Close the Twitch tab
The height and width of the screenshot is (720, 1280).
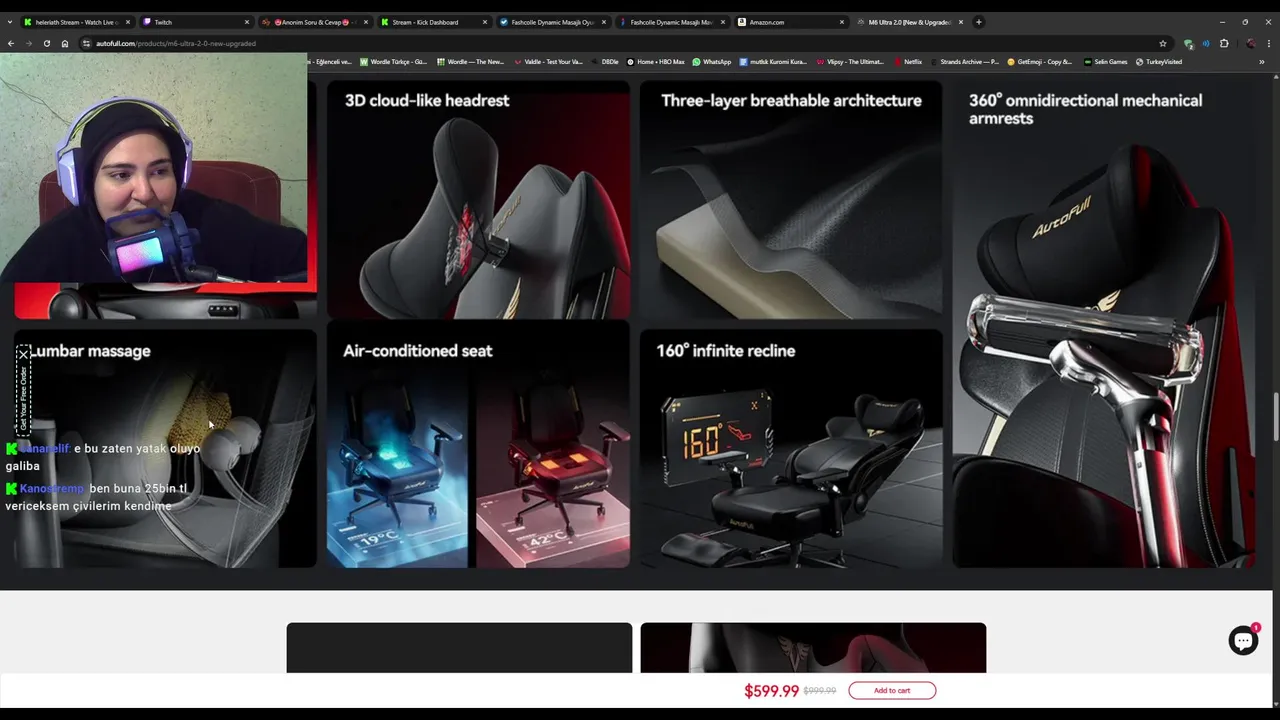tap(247, 22)
